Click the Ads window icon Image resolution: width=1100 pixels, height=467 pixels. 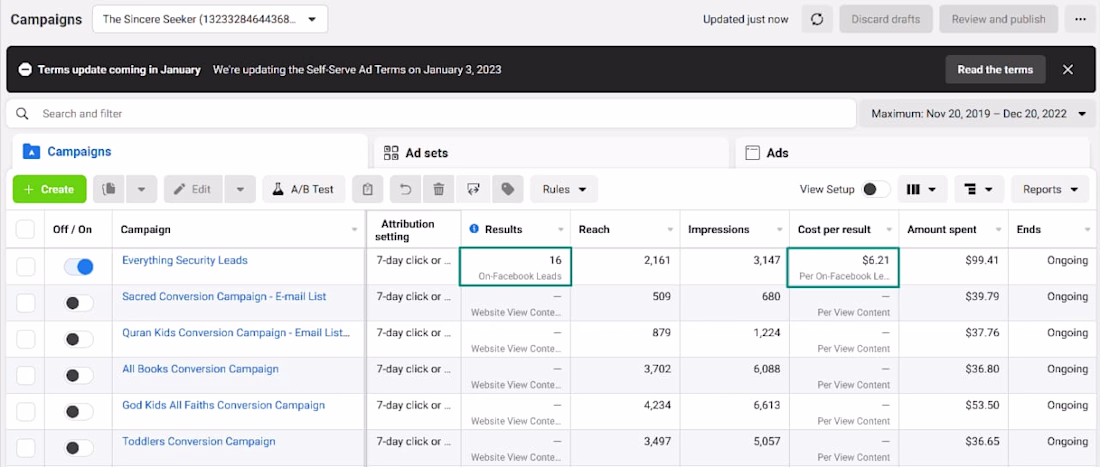coord(752,152)
